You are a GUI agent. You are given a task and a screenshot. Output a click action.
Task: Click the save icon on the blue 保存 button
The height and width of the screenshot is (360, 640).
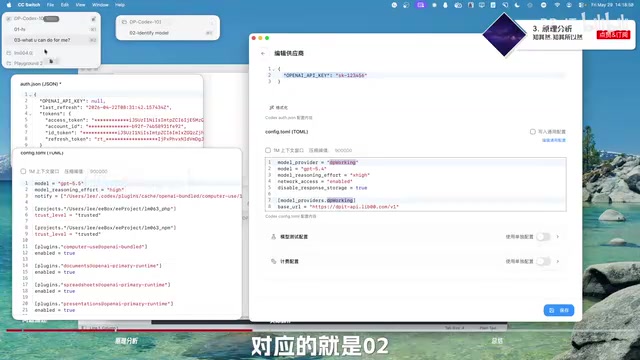point(551,311)
